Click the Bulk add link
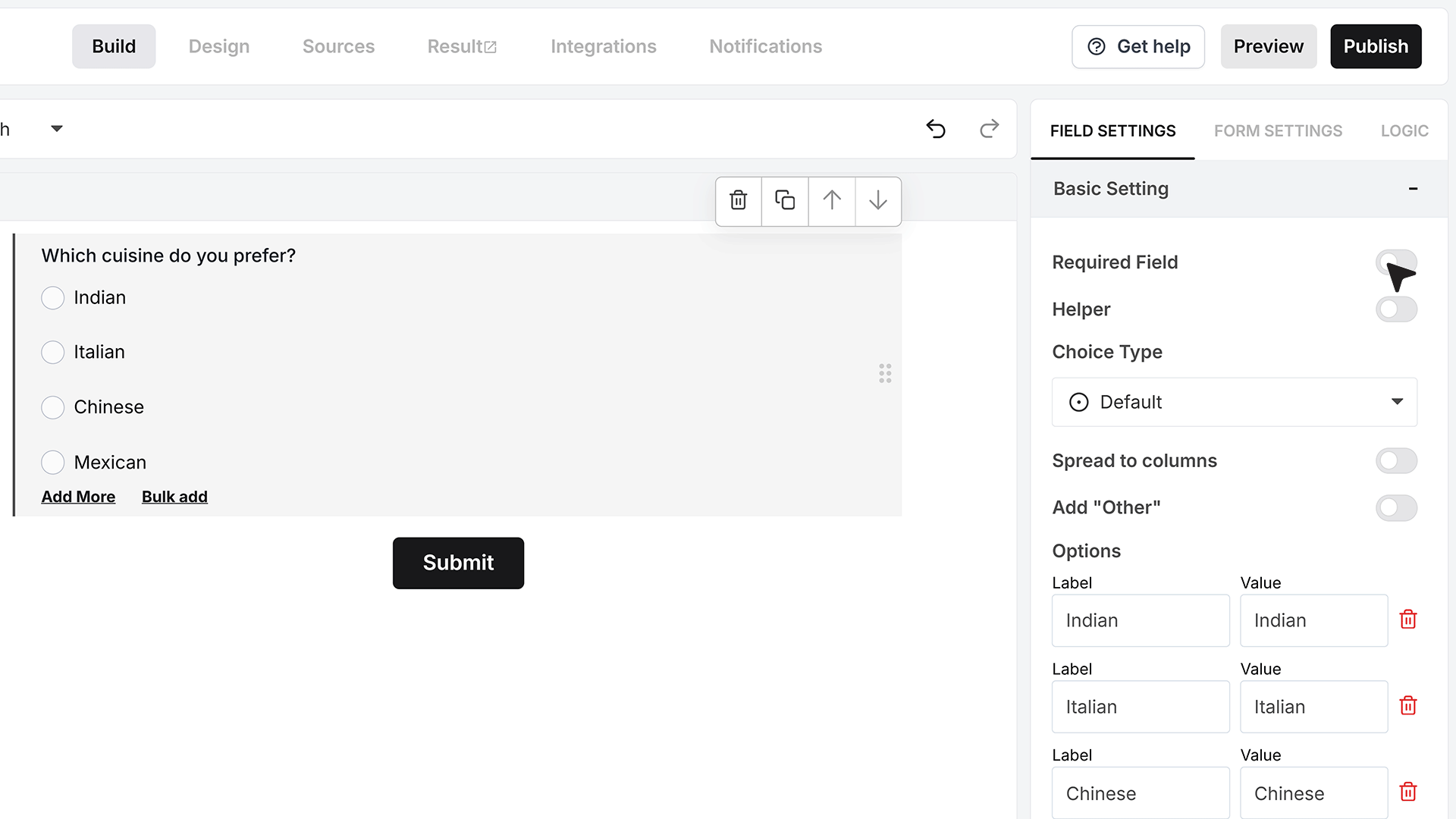Image resolution: width=1456 pixels, height=819 pixels. (x=174, y=497)
